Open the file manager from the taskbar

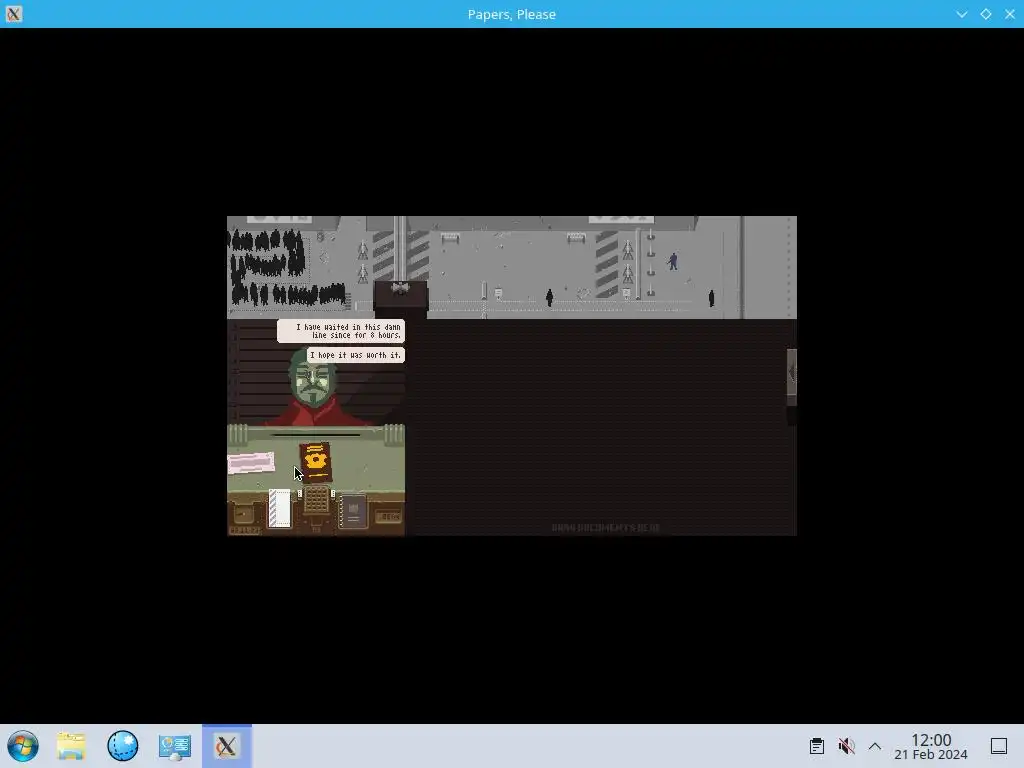click(x=71, y=746)
